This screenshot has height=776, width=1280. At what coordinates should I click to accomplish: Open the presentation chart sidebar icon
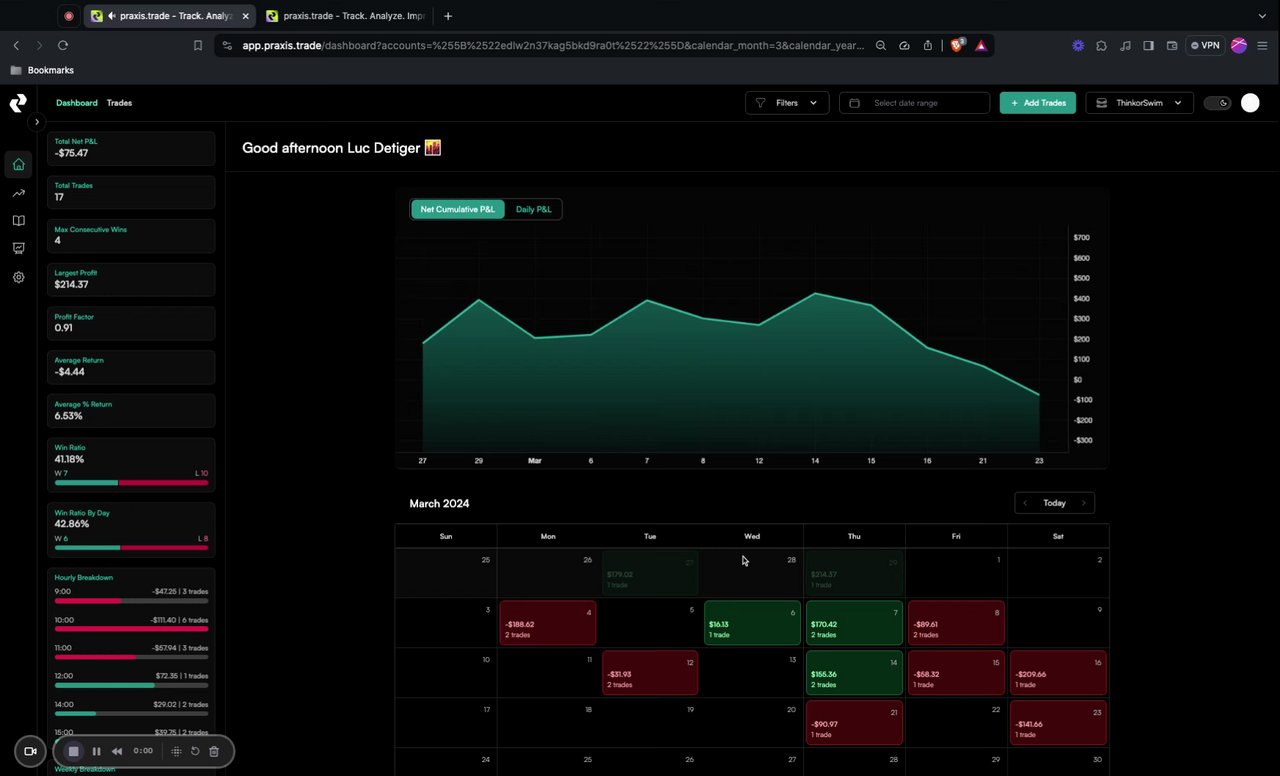18,248
